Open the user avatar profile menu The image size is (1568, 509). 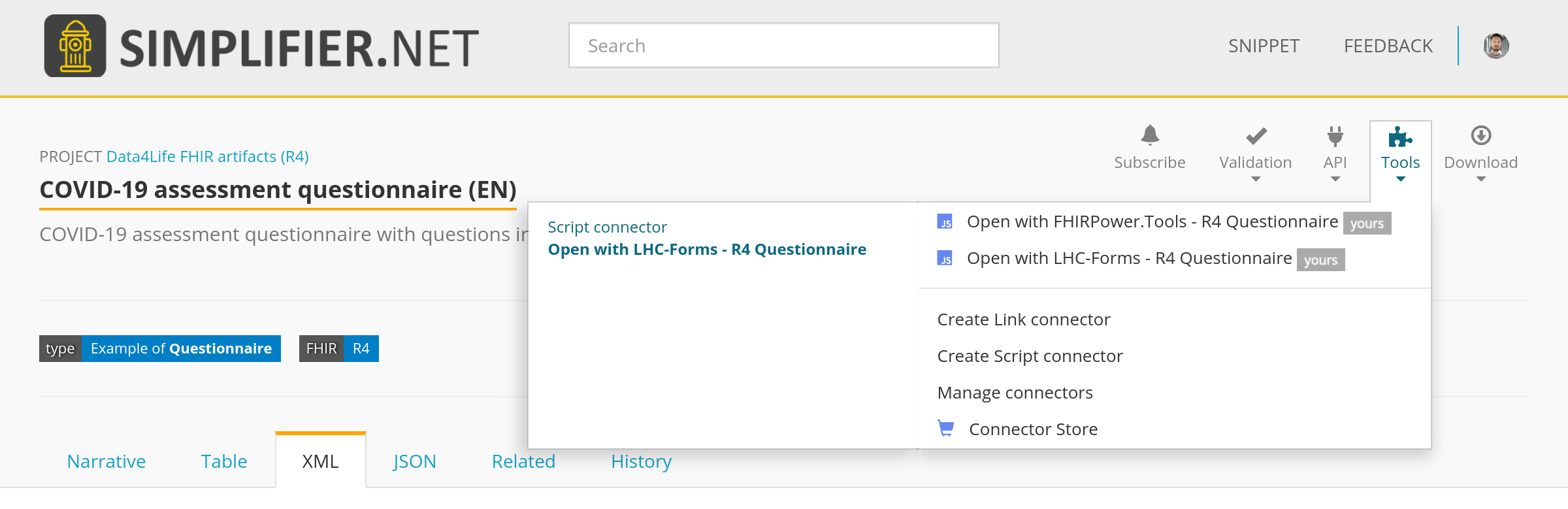click(1496, 46)
